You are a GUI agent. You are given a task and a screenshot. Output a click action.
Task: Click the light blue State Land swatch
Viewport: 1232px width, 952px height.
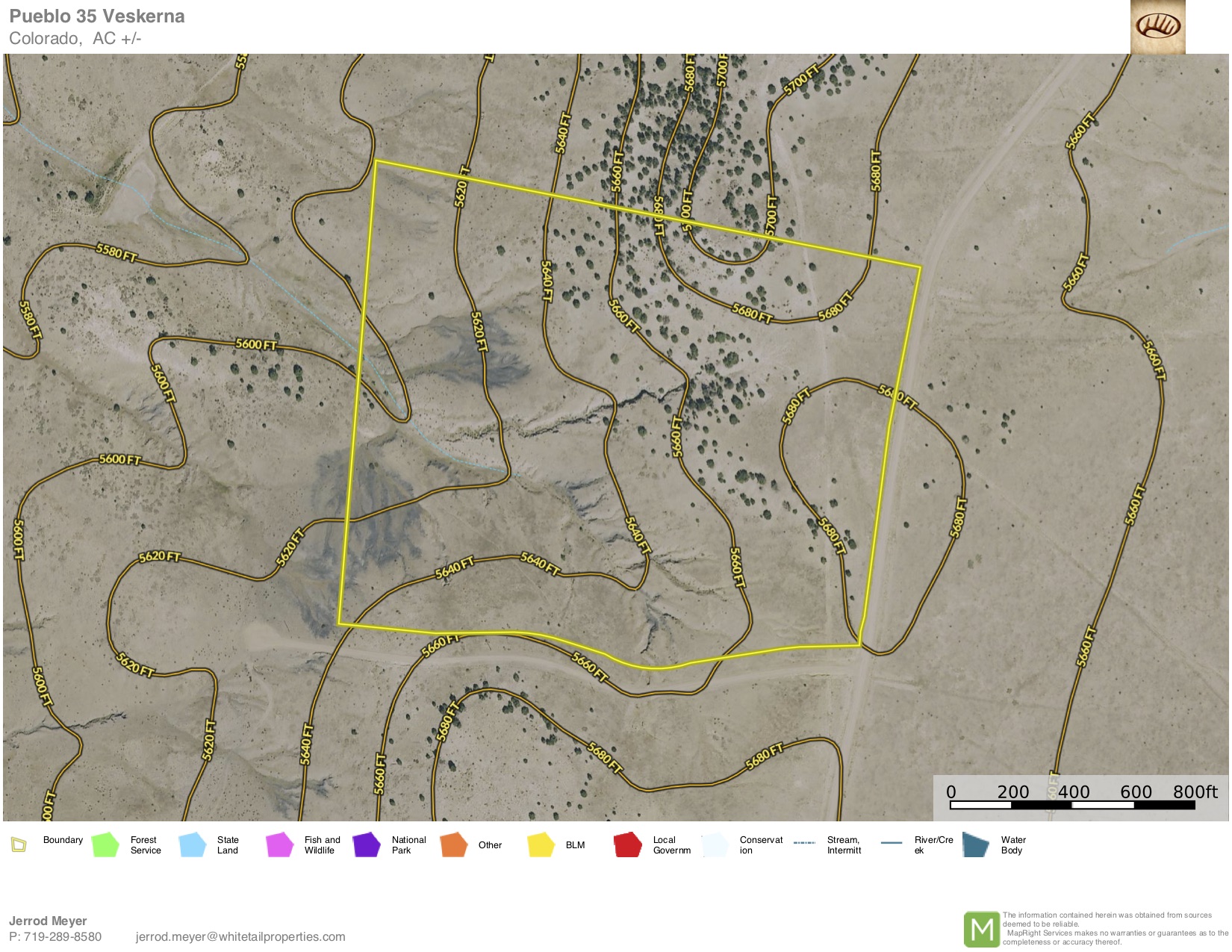tap(193, 844)
